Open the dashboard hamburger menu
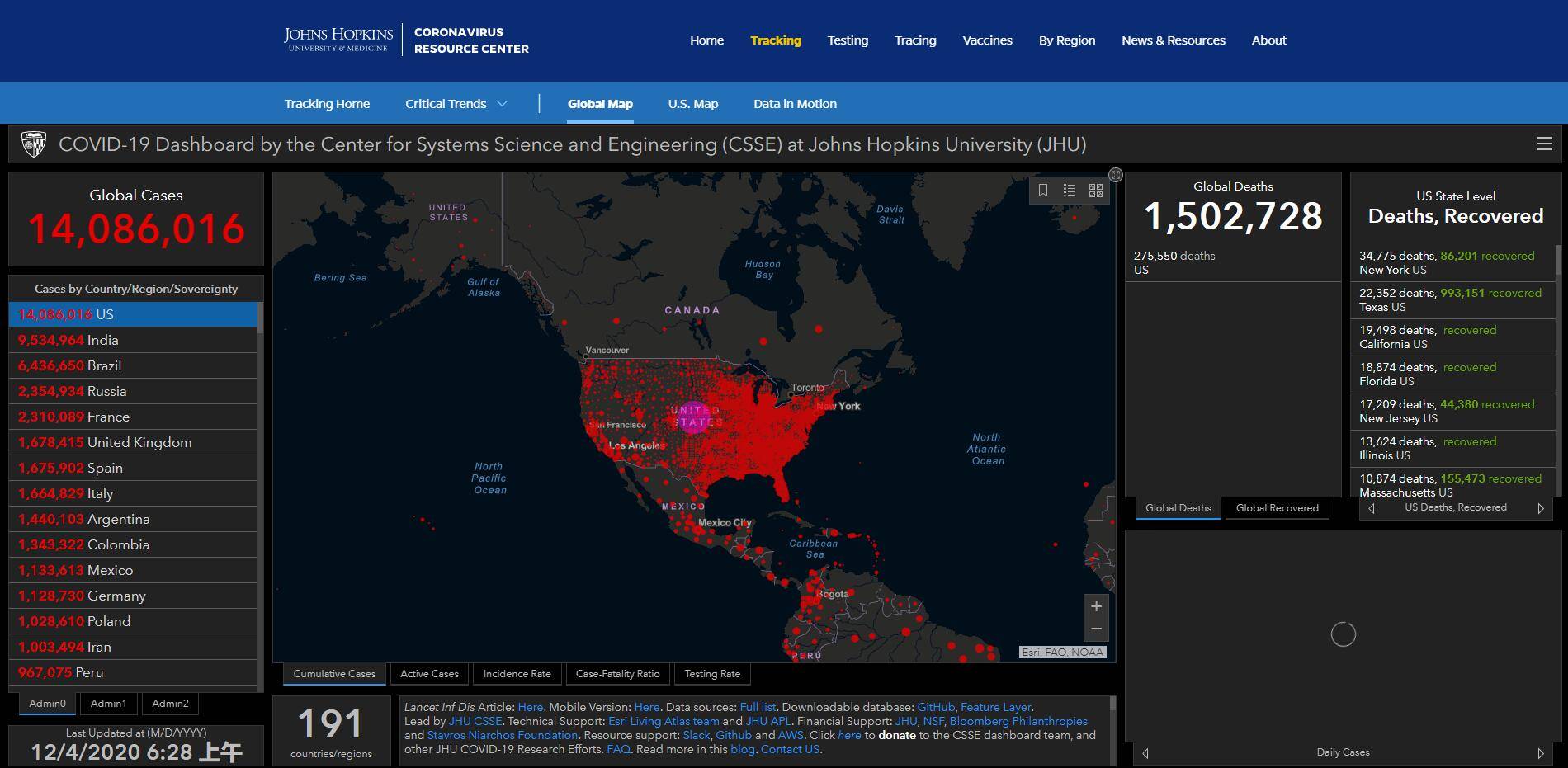1568x768 pixels. tap(1545, 144)
